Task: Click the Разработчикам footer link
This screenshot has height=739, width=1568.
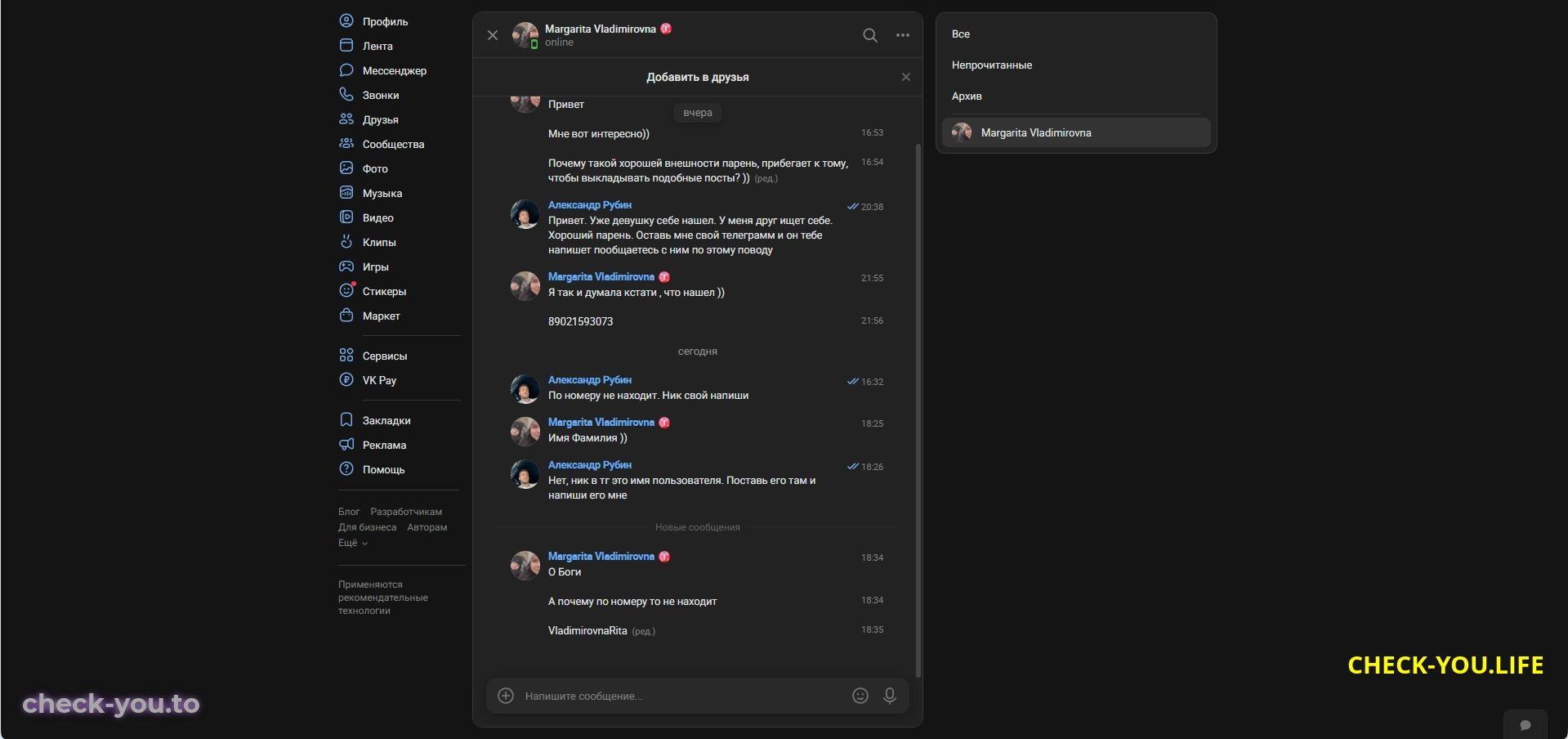Action: click(x=406, y=512)
